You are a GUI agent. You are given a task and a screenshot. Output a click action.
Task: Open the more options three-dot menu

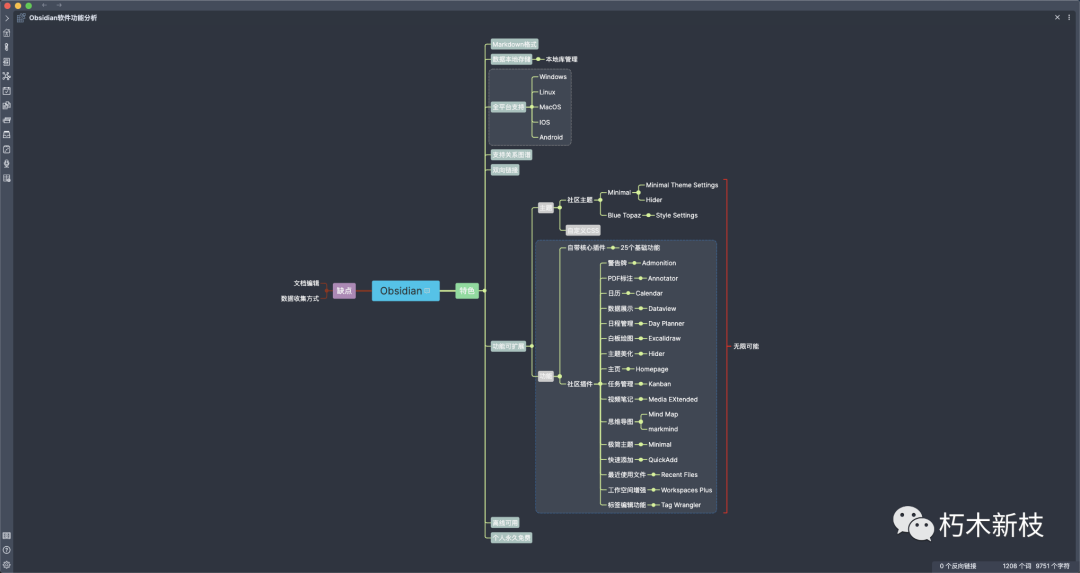tap(1070, 17)
